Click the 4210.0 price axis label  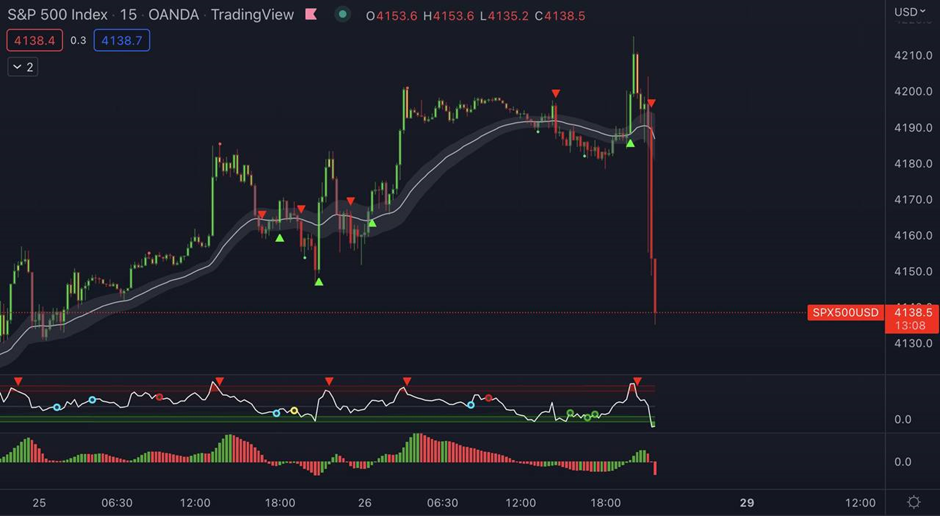coord(912,56)
